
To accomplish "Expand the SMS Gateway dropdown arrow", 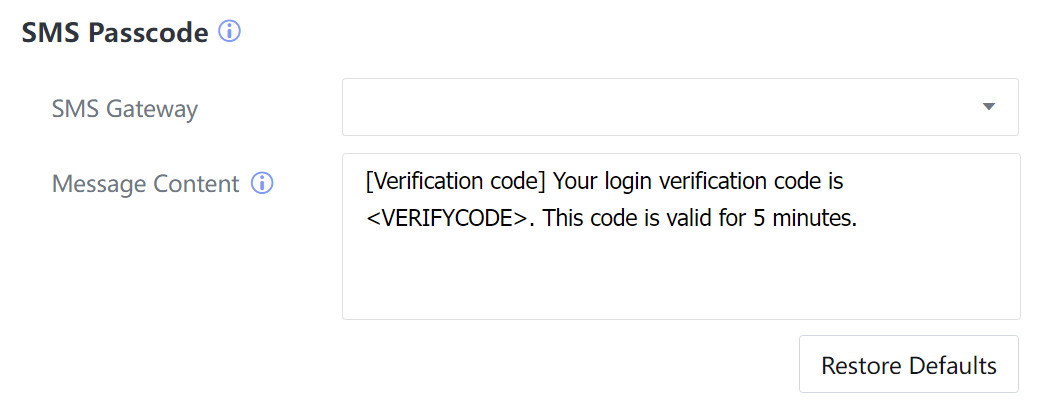I will 988,107.
